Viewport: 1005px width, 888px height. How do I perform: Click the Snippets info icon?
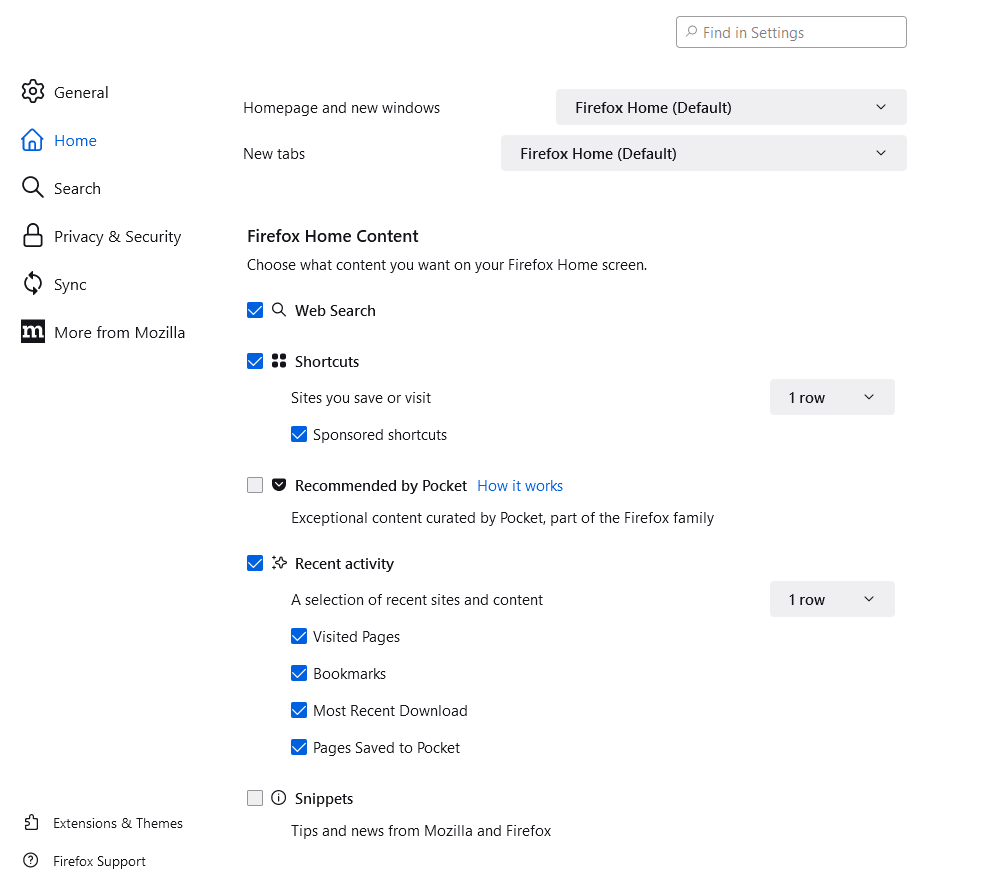[279, 798]
